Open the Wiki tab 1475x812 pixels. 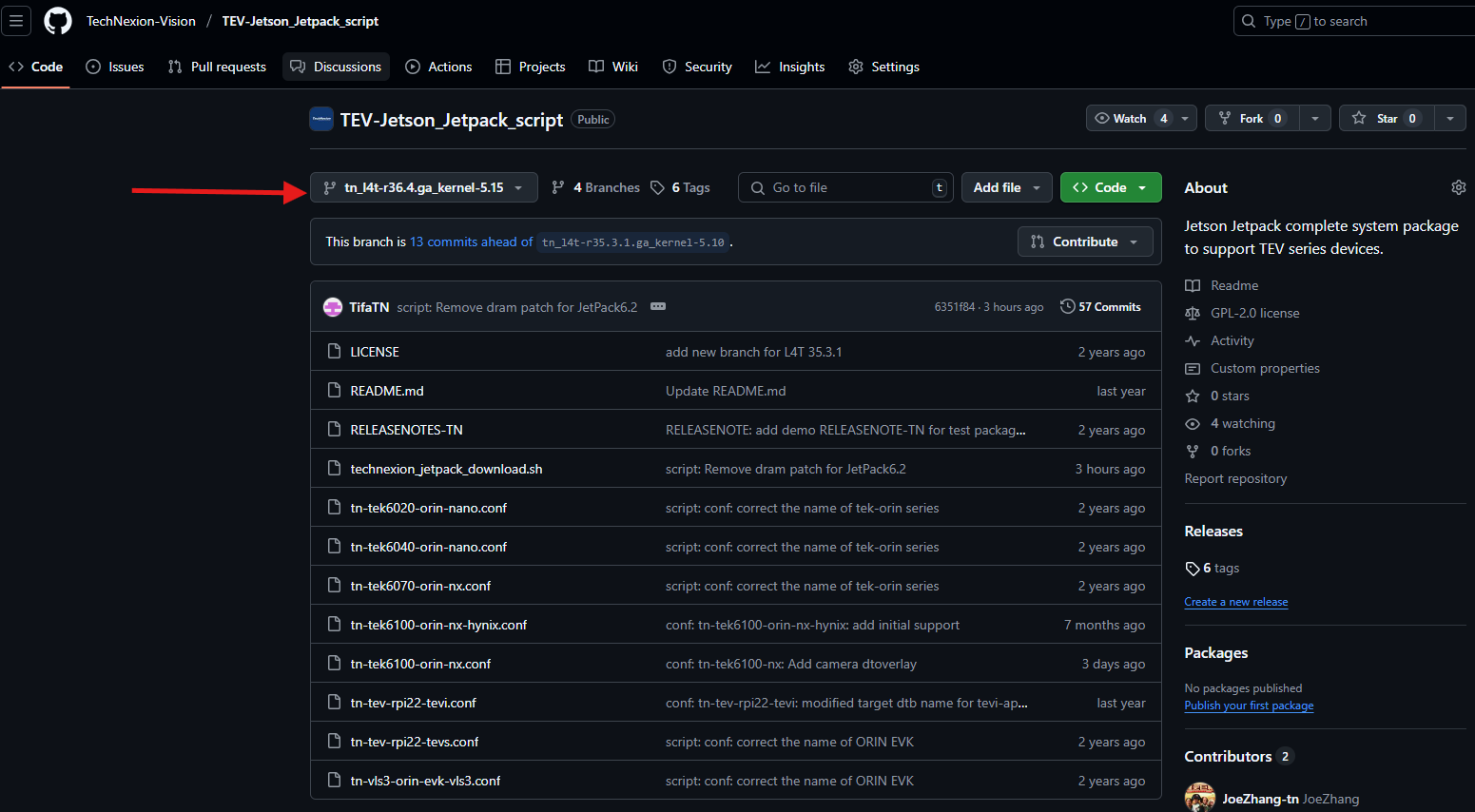tap(613, 67)
